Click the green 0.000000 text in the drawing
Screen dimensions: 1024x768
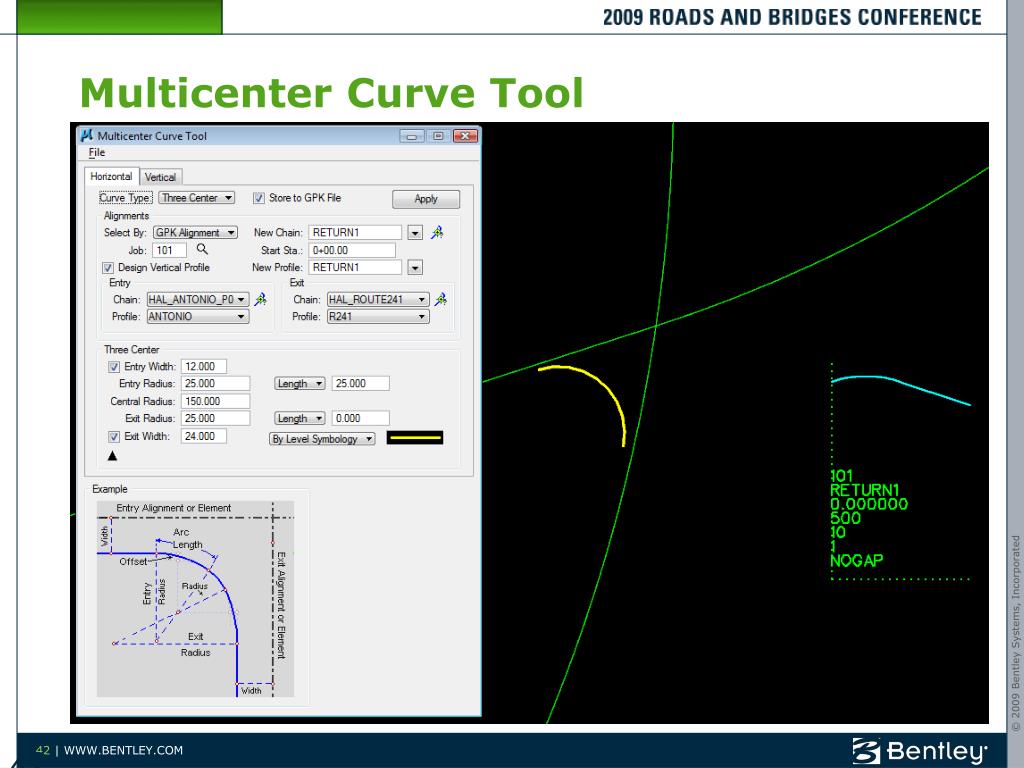tap(869, 504)
